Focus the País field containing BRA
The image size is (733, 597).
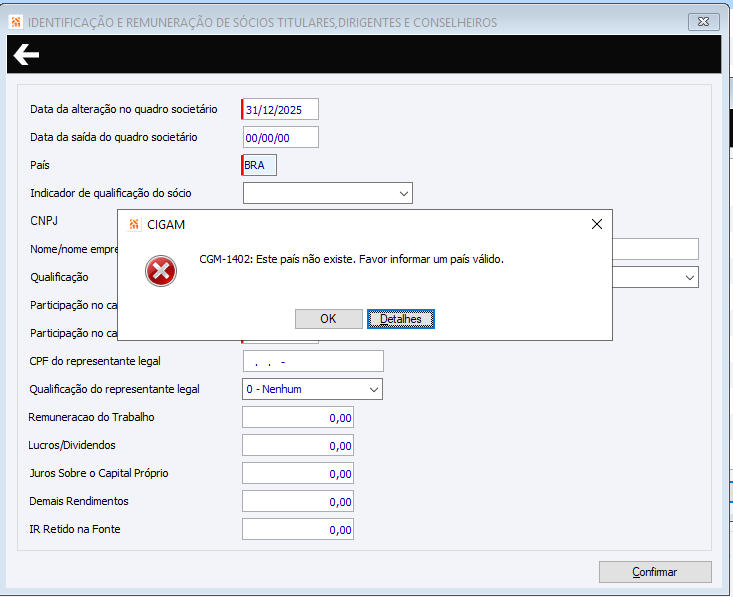click(259, 165)
